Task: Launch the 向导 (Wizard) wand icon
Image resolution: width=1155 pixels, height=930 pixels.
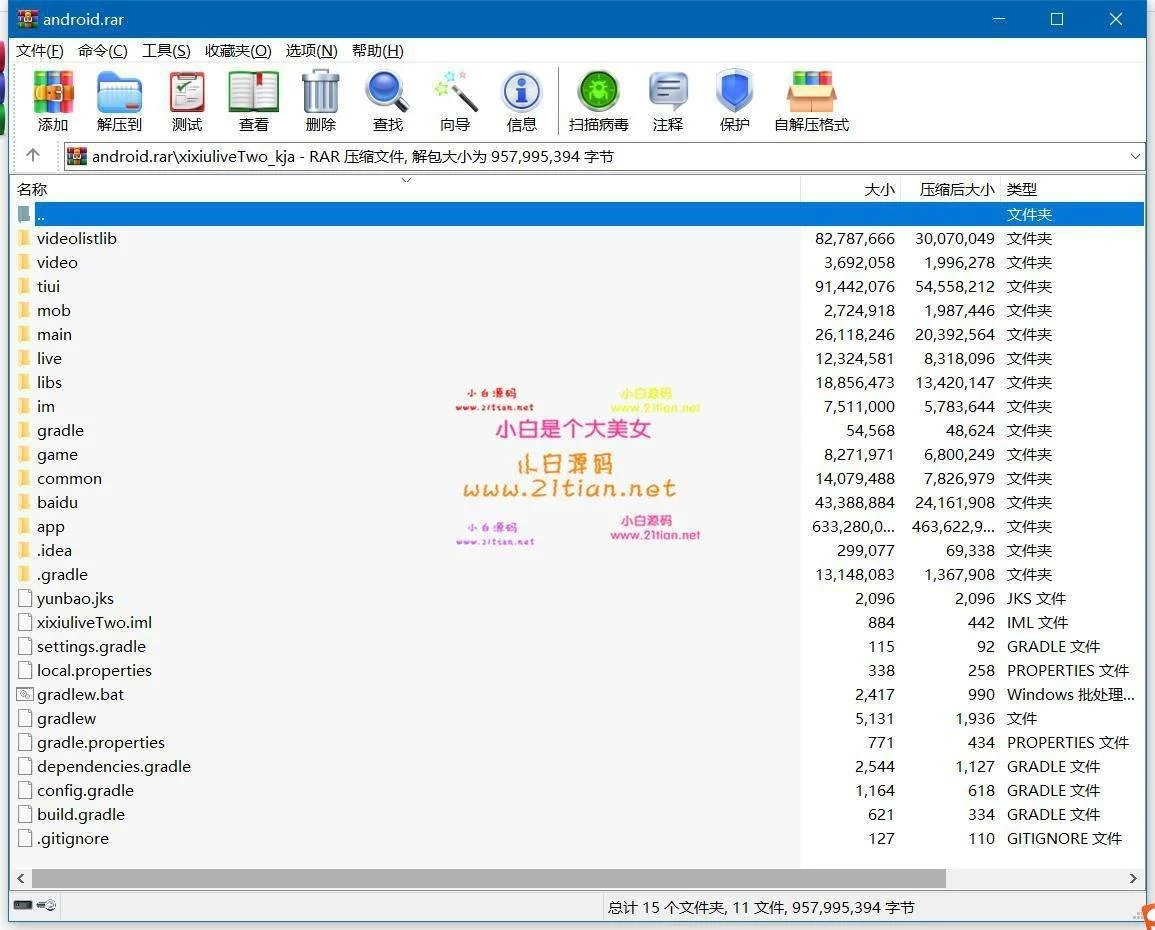Action: (455, 93)
